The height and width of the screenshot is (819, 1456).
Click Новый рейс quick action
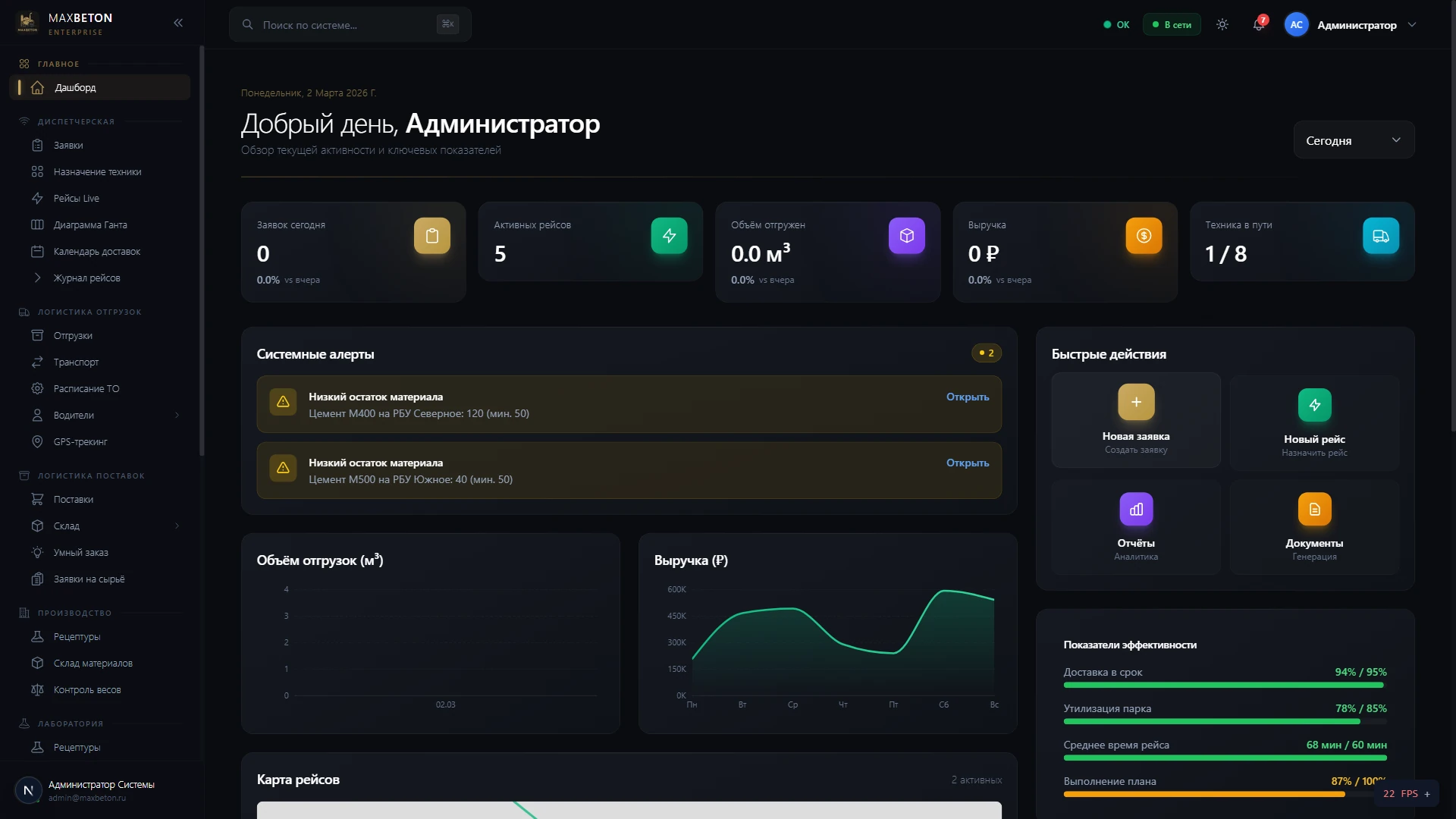tap(1315, 422)
